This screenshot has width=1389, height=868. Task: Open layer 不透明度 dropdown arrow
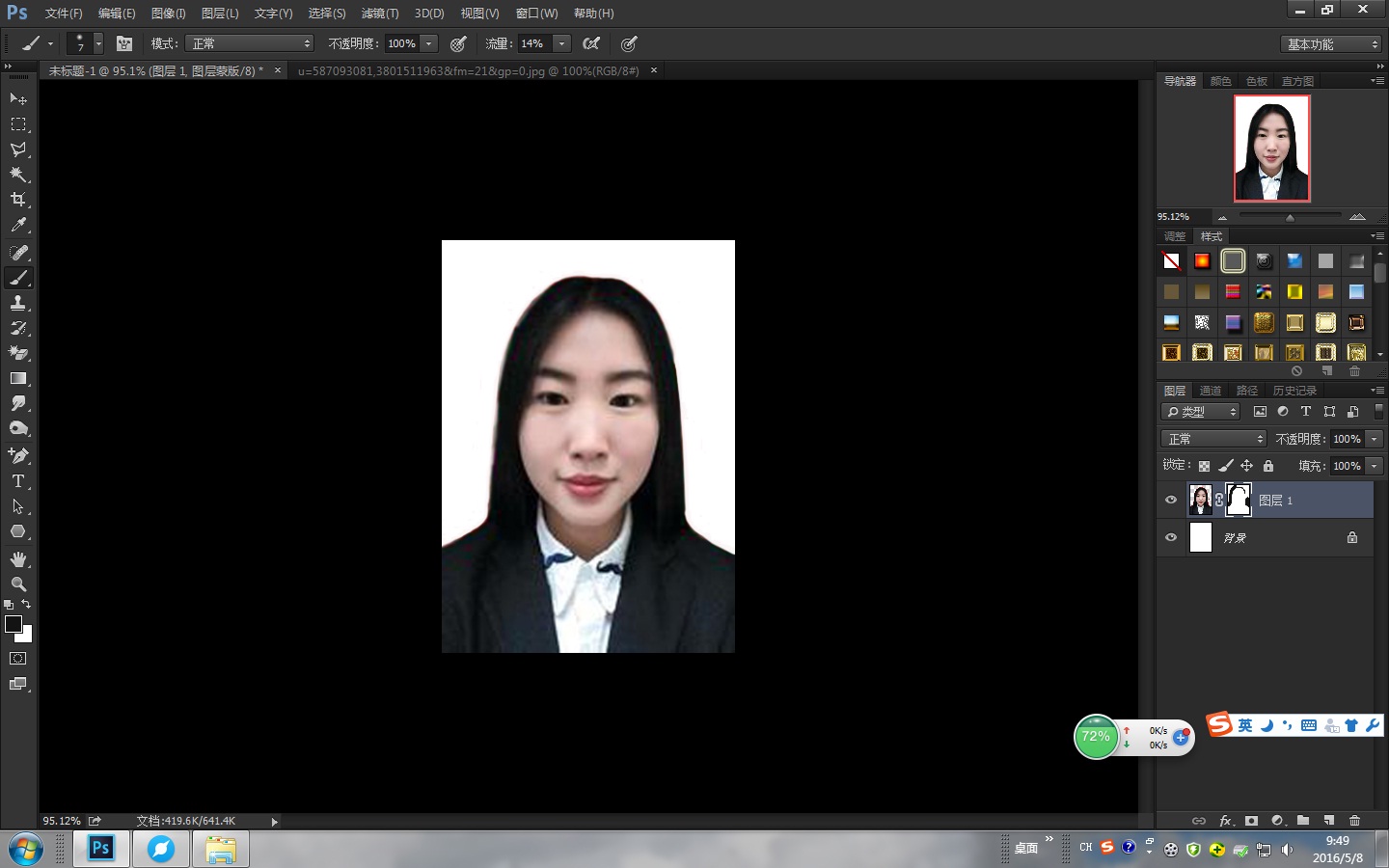click(1375, 439)
